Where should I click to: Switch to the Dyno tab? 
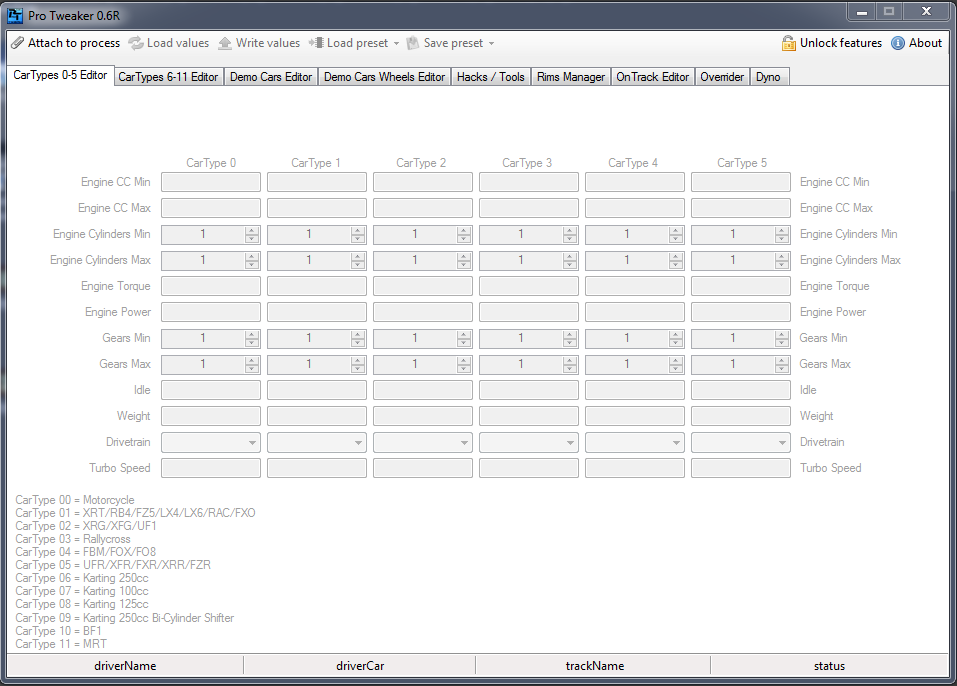pos(768,76)
